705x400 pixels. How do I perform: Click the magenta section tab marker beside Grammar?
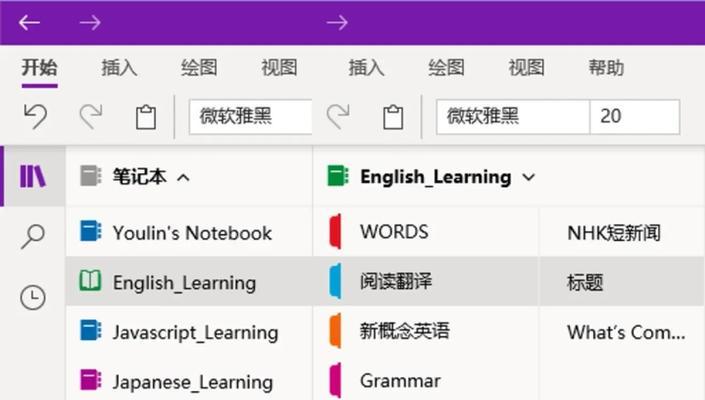335,381
